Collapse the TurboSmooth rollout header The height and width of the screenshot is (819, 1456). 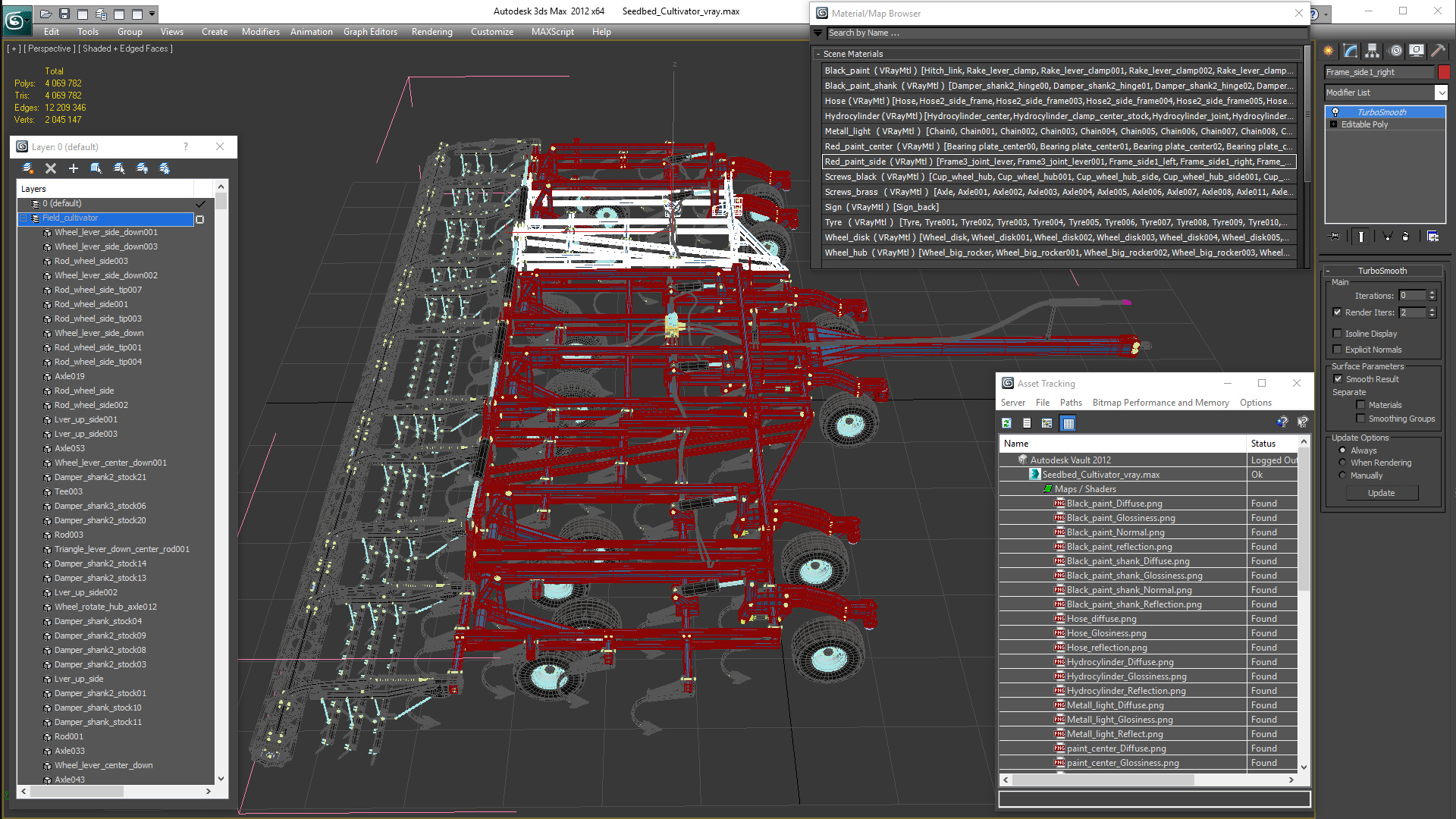click(1382, 271)
